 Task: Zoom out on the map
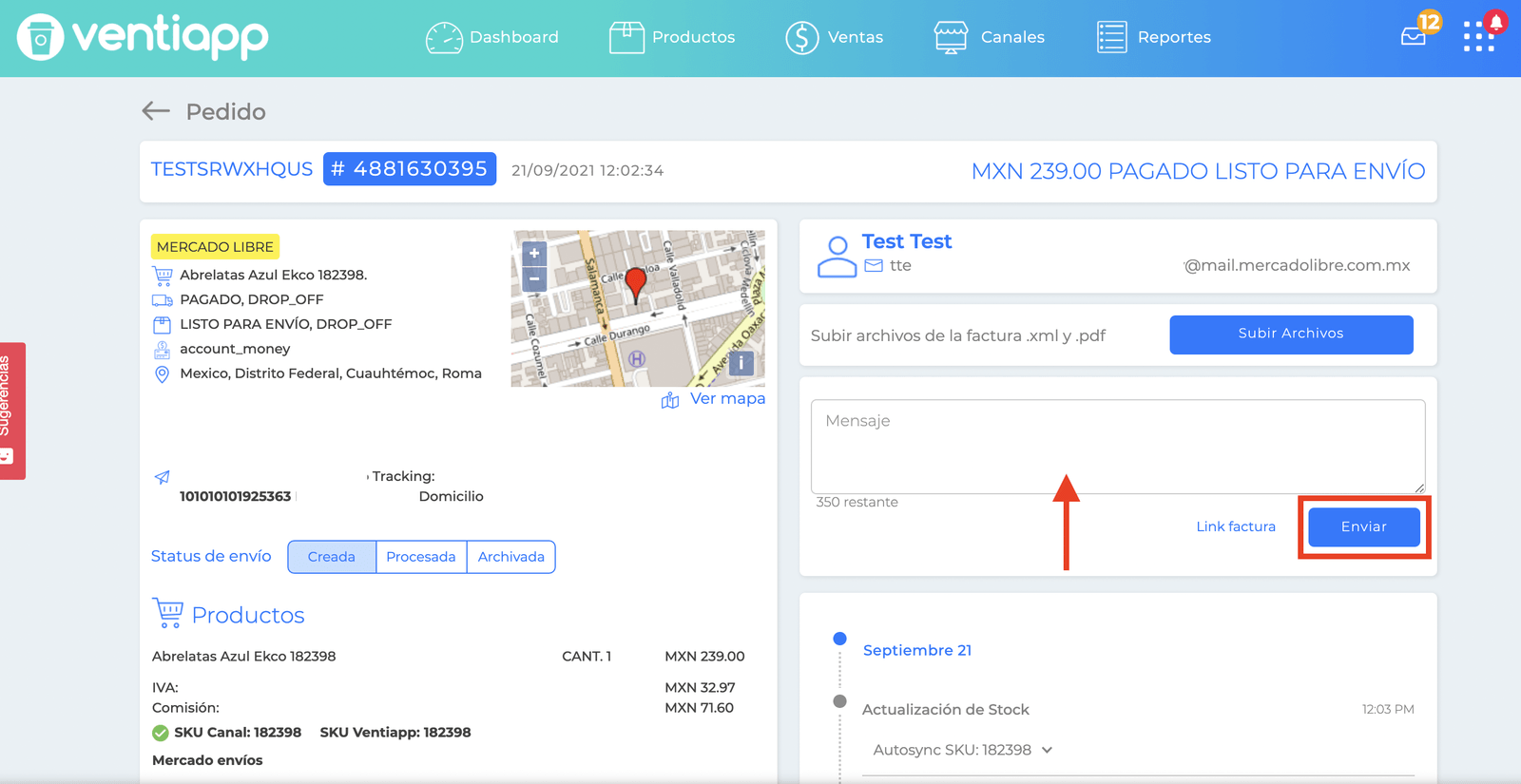coord(534,279)
